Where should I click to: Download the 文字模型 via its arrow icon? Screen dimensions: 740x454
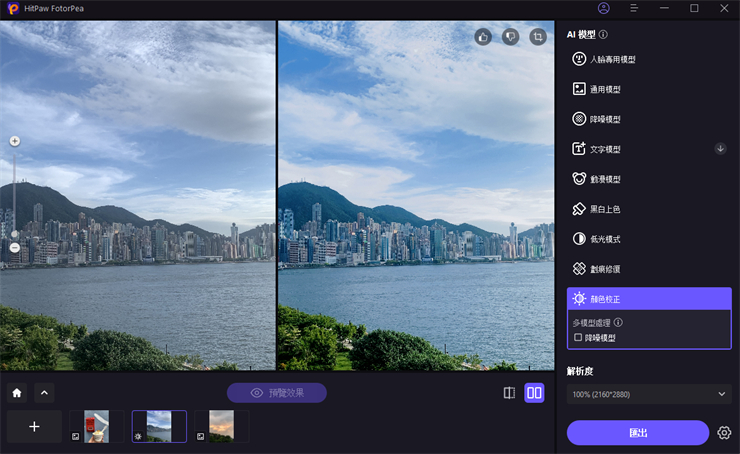point(720,149)
